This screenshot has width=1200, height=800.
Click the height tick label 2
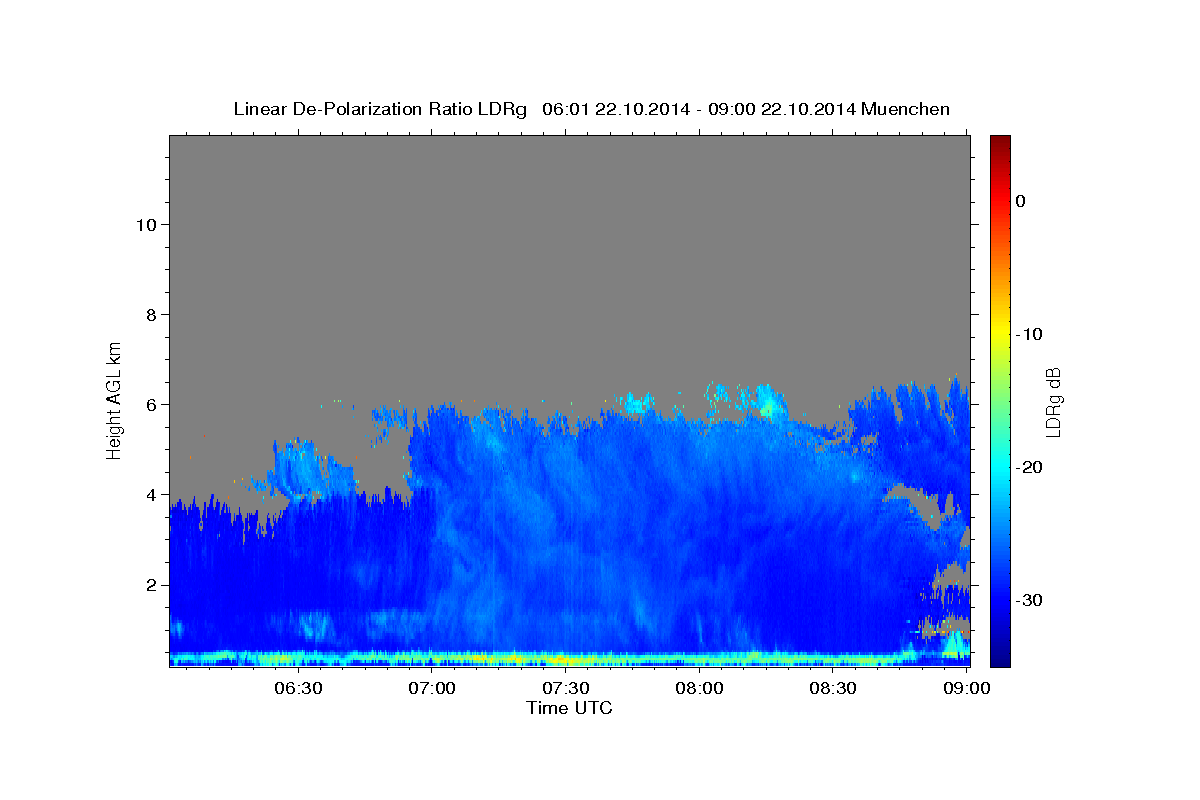click(x=150, y=584)
